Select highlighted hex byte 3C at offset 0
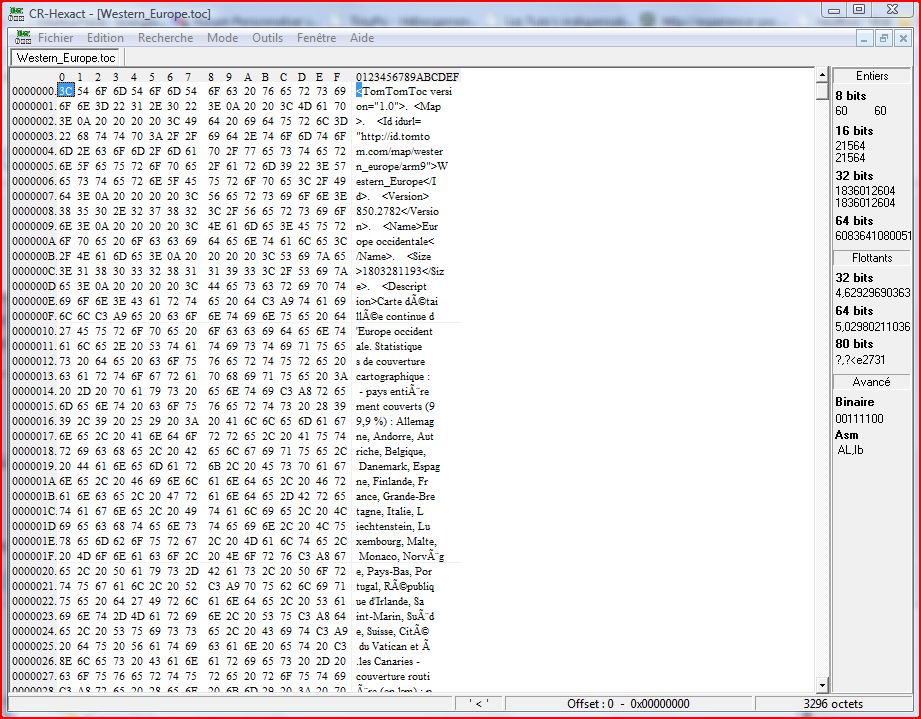Image resolution: width=921 pixels, height=719 pixels. [x=66, y=91]
